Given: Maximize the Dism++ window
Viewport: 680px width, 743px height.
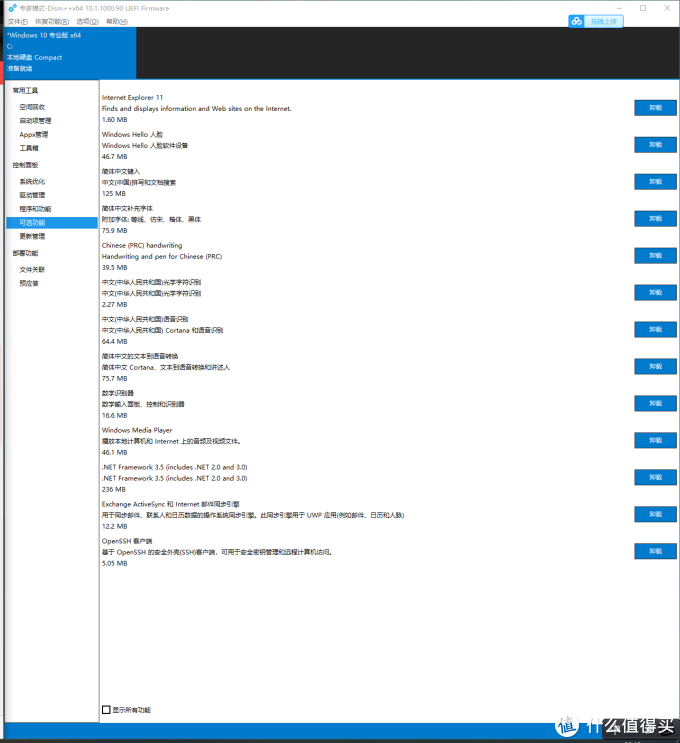Looking at the screenshot, I should click(x=643, y=8).
